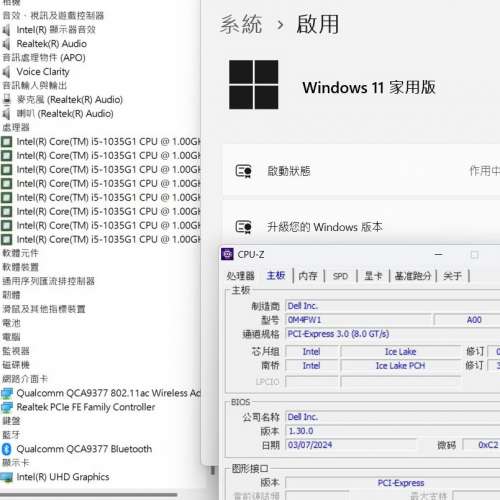The width and height of the screenshot is (500, 500).
Task: Expand the 監視器 category
Action: tap(16, 351)
